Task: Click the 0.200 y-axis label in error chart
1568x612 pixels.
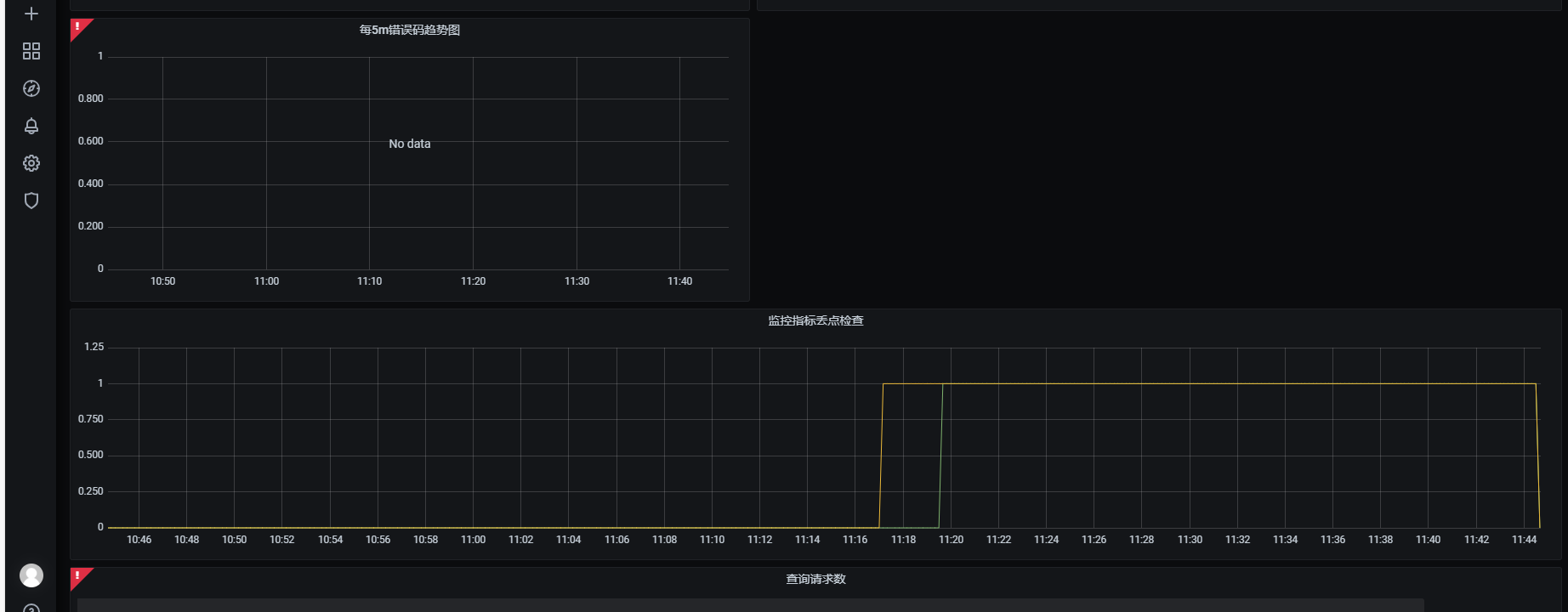Action: [90, 226]
